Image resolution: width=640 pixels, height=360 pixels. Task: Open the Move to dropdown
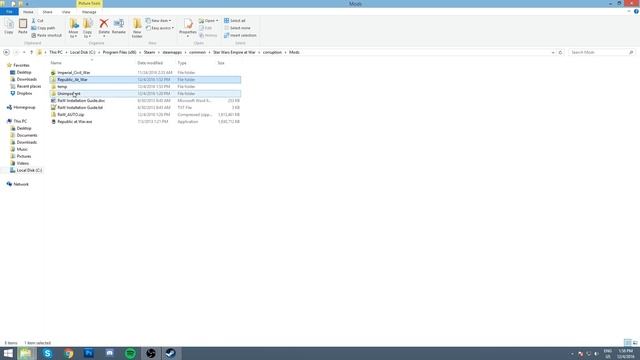coord(73,28)
